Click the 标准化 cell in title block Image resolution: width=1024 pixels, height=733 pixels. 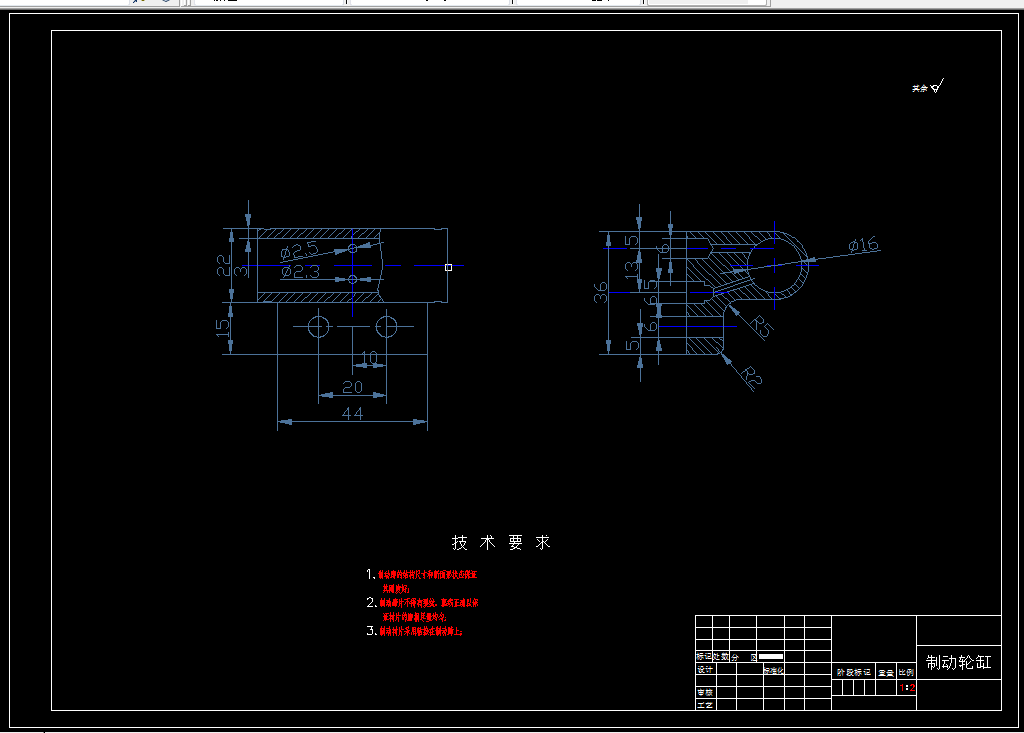click(773, 670)
